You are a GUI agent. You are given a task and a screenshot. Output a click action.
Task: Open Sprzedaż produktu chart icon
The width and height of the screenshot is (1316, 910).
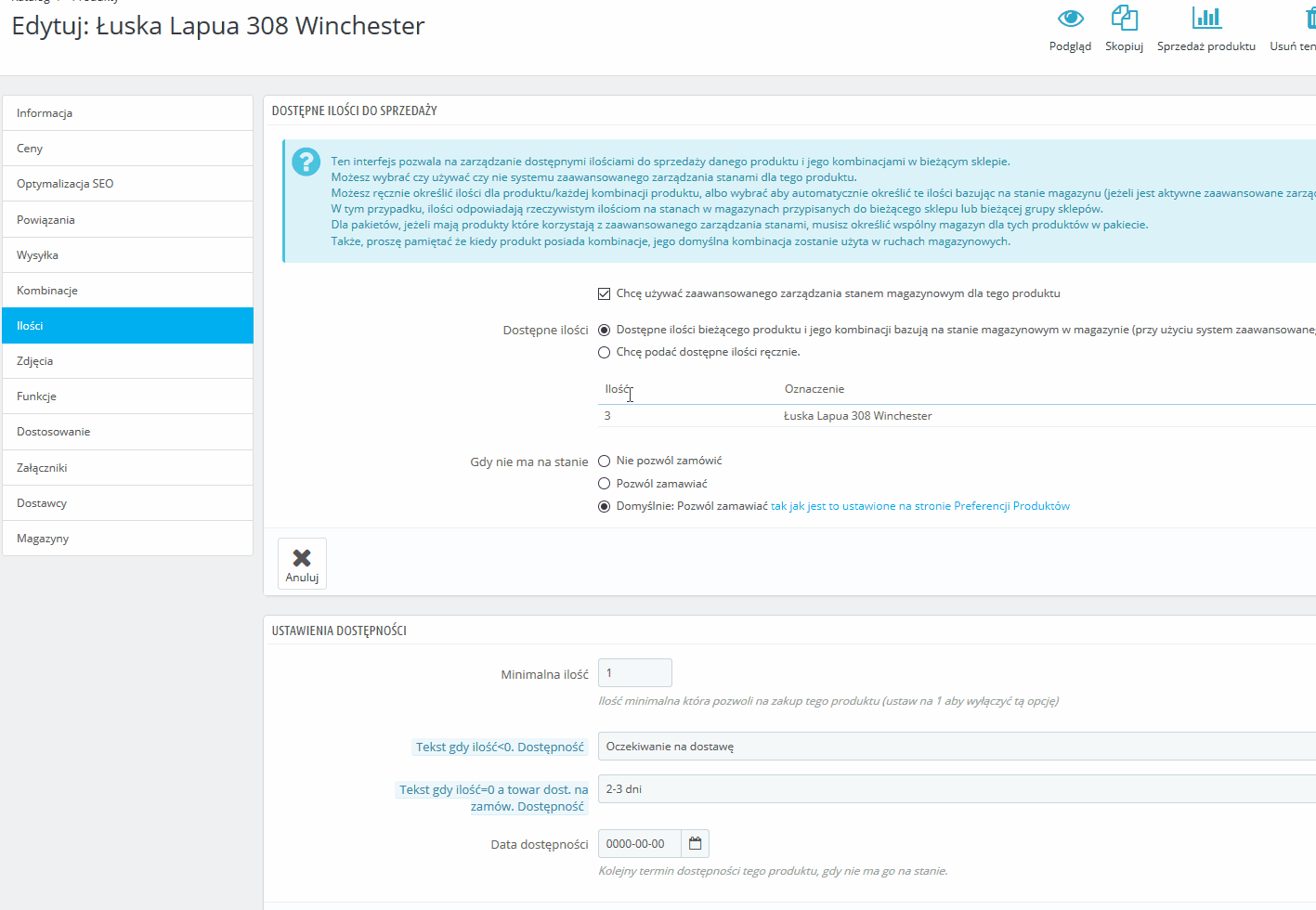(1206, 18)
